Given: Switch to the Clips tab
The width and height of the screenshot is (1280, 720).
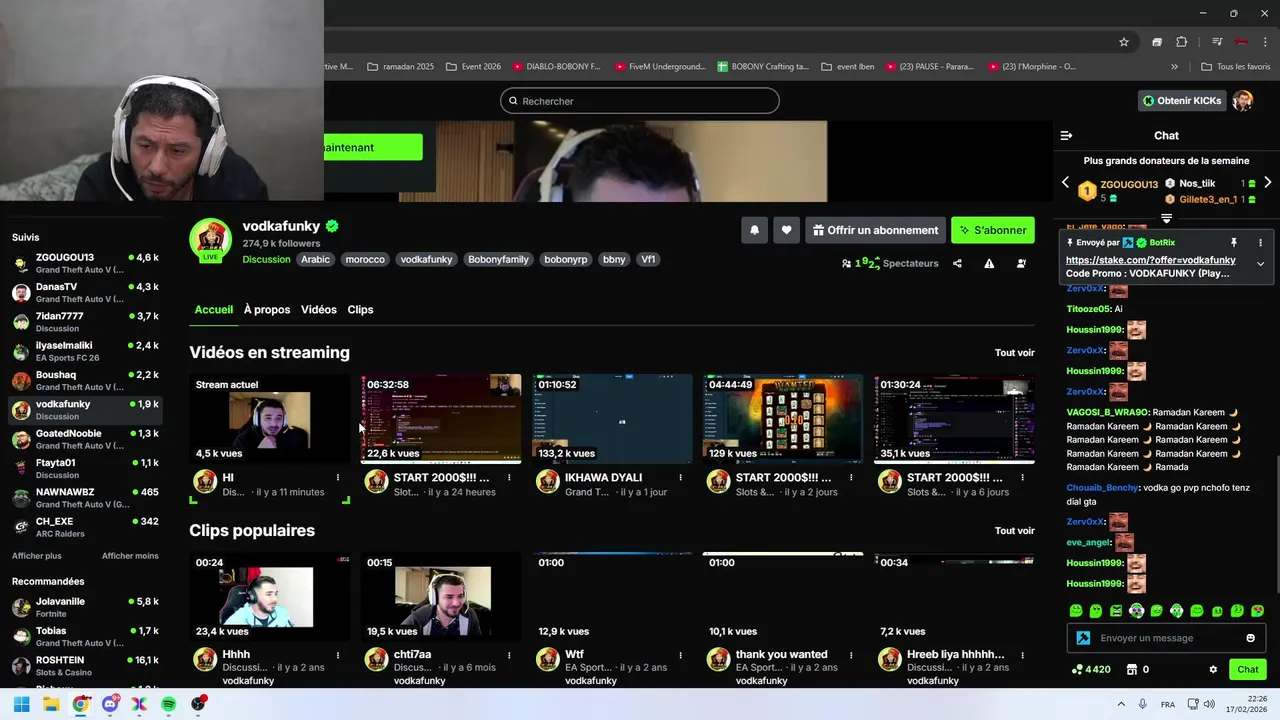Looking at the screenshot, I should point(360,309).
